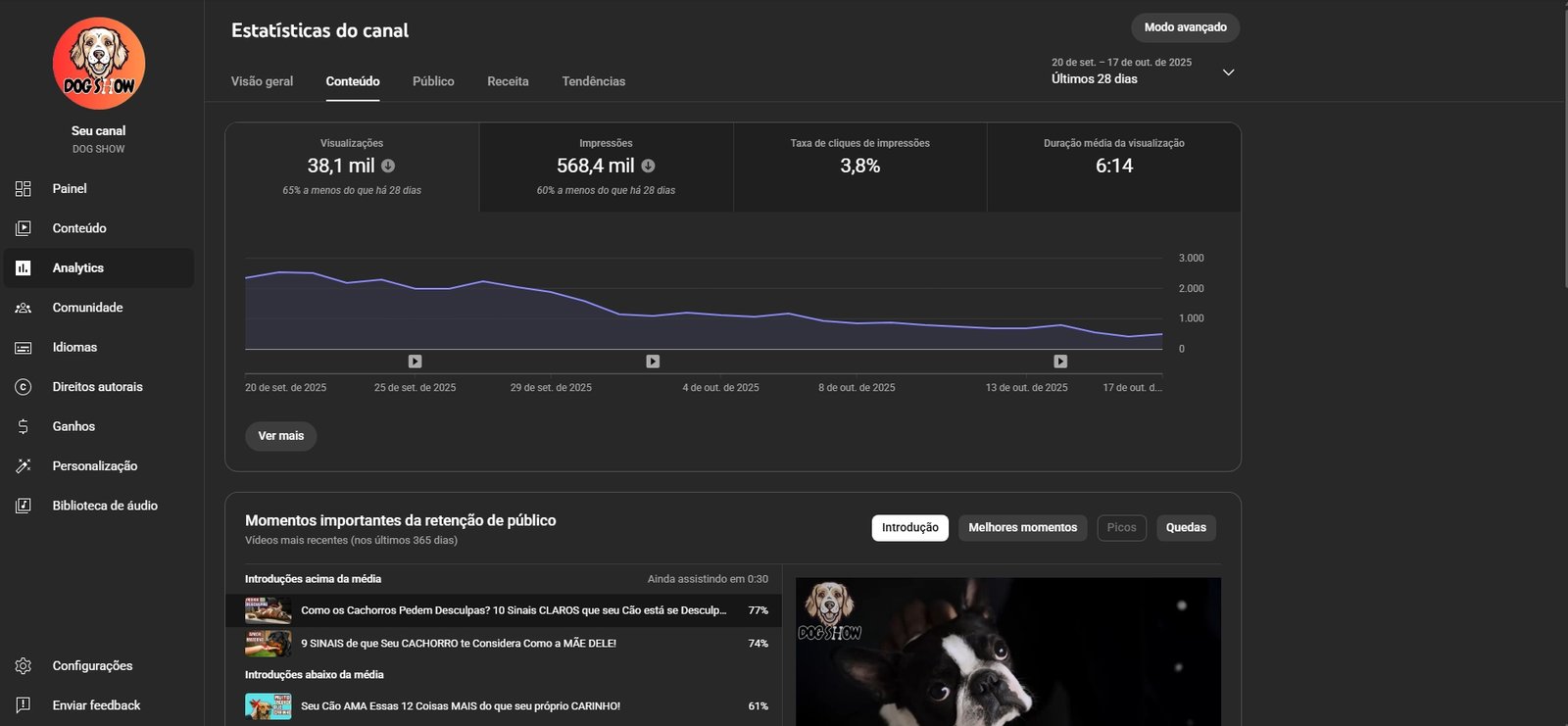The height and width of the screenshot is (726, 1568).
Task: Click the Conteúdo sidebar icon
Action: tap(24, 228)
